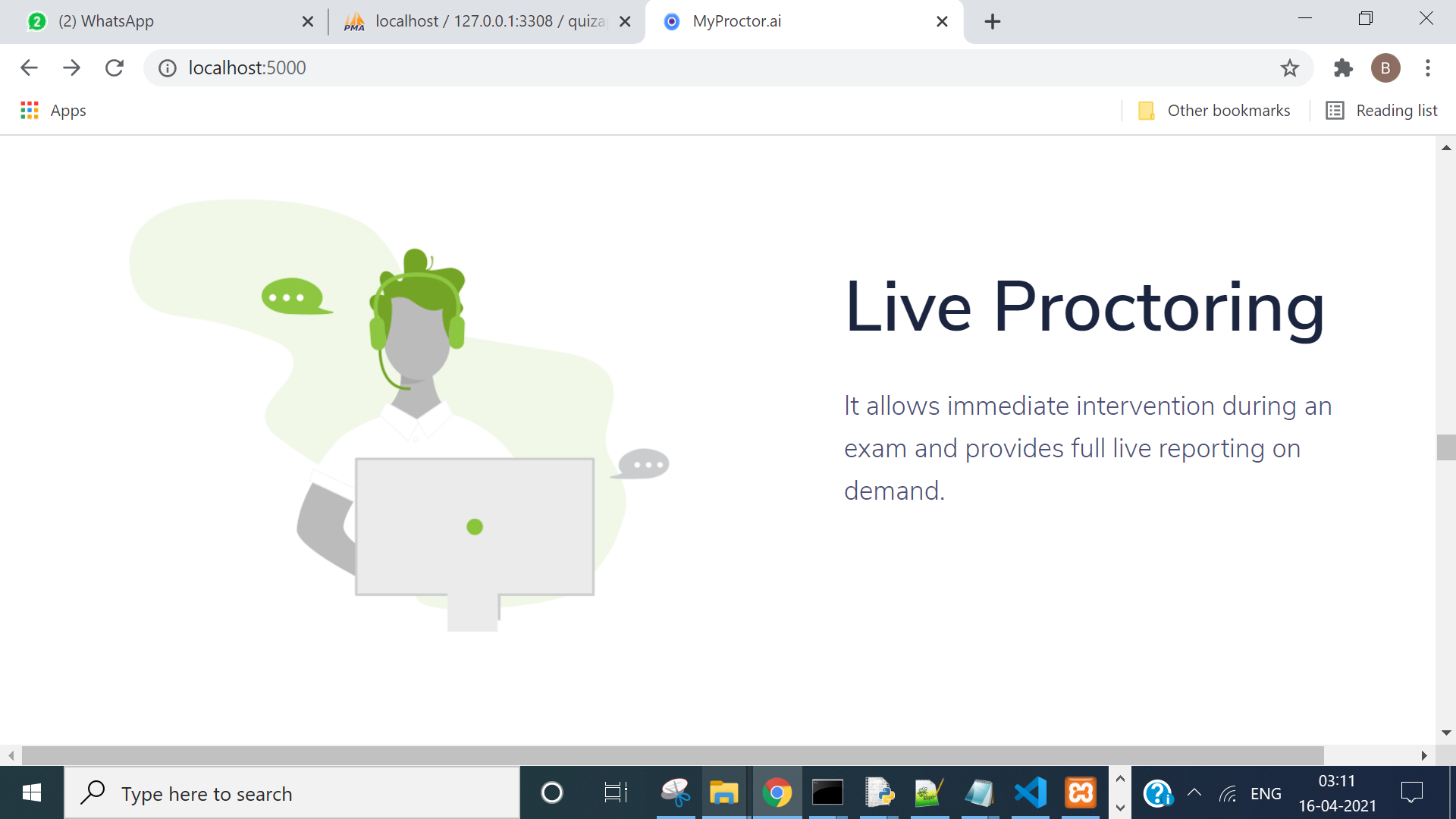Show hidden system tray icons
The image size is (1456, 819).
(1194, 793)
